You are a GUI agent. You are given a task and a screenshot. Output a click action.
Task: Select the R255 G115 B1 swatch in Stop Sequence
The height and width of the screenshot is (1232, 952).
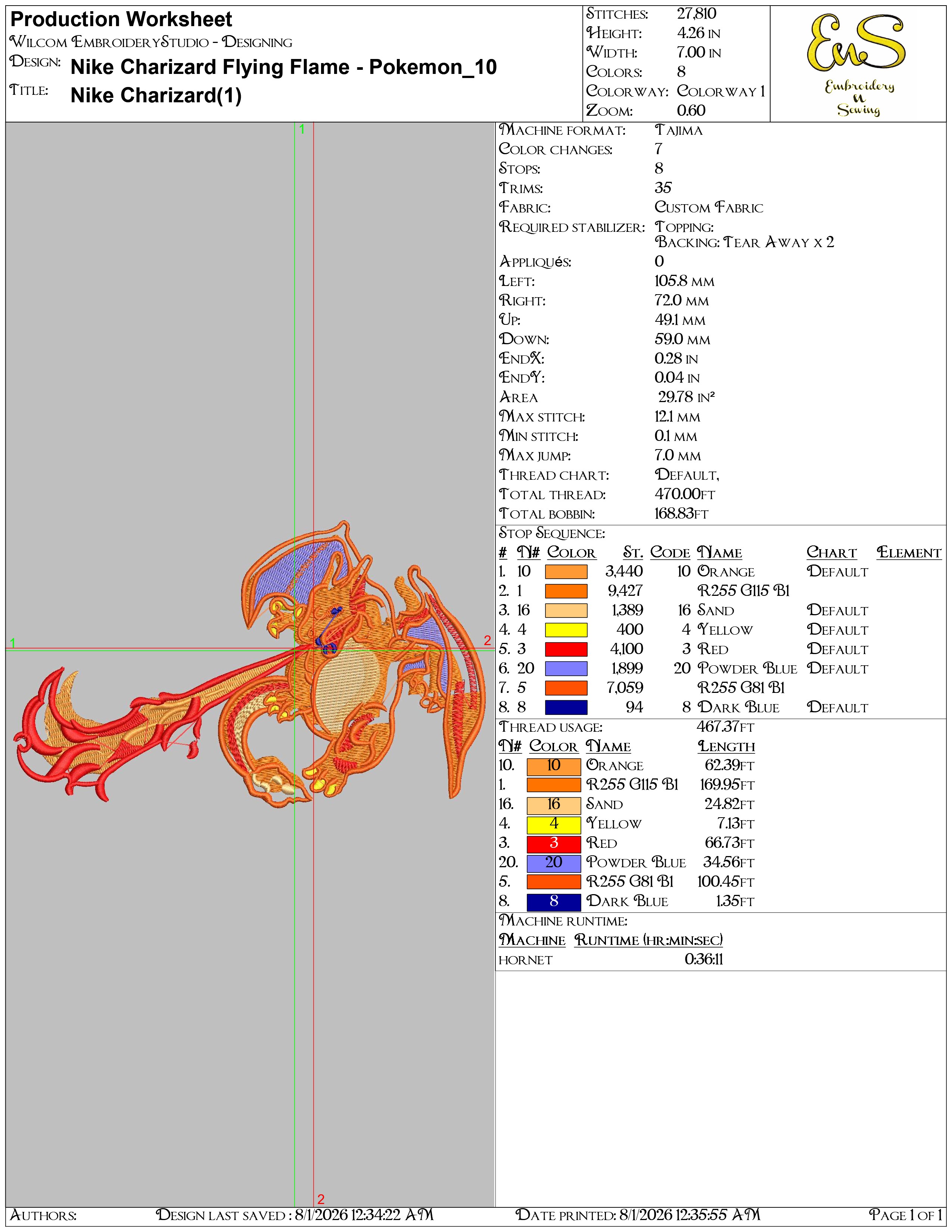coord(566,591)
